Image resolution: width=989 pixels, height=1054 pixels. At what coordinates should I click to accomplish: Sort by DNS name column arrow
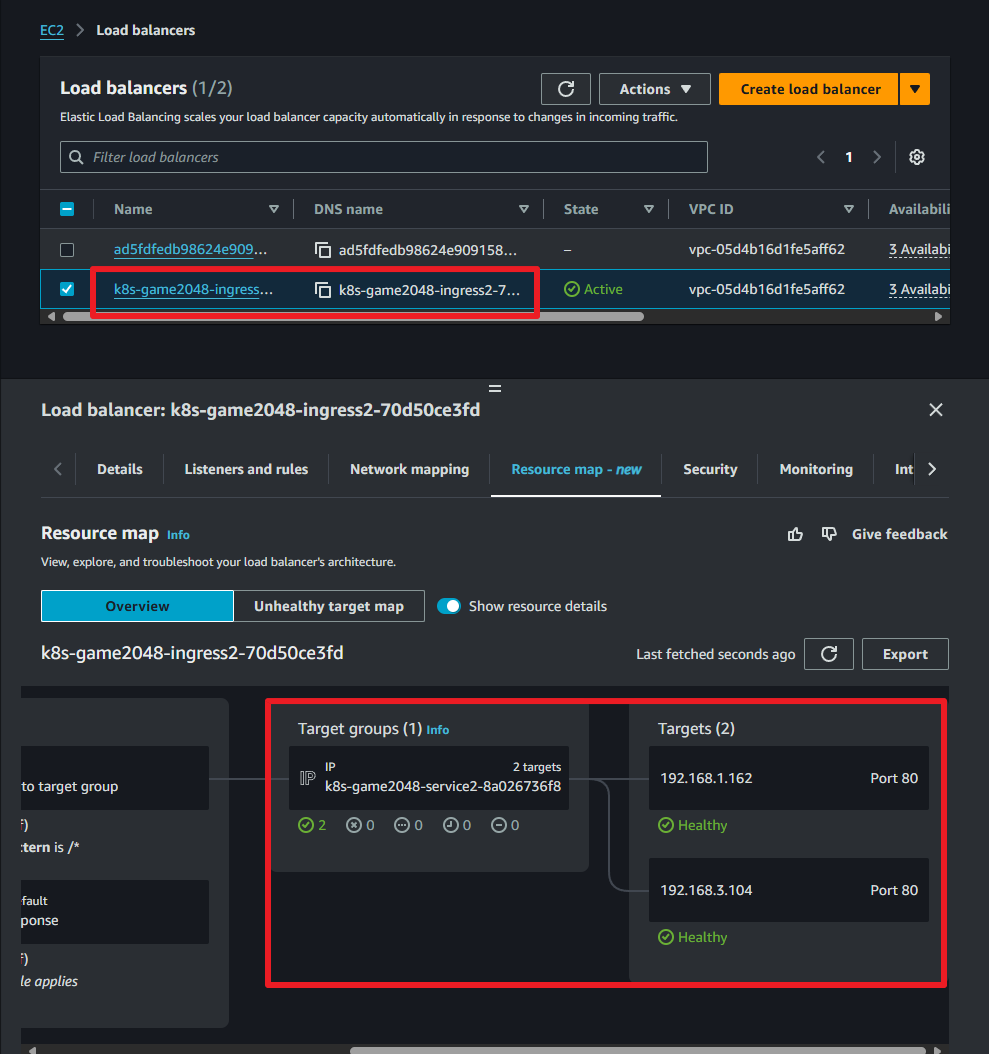coord(524,210)
